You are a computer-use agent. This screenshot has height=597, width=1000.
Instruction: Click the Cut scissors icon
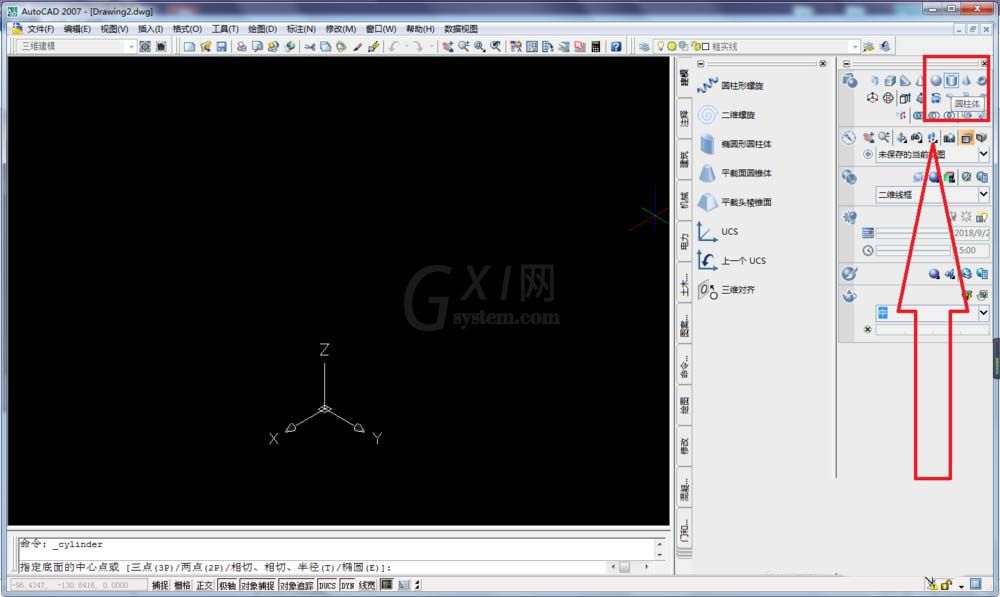[310, 47]
